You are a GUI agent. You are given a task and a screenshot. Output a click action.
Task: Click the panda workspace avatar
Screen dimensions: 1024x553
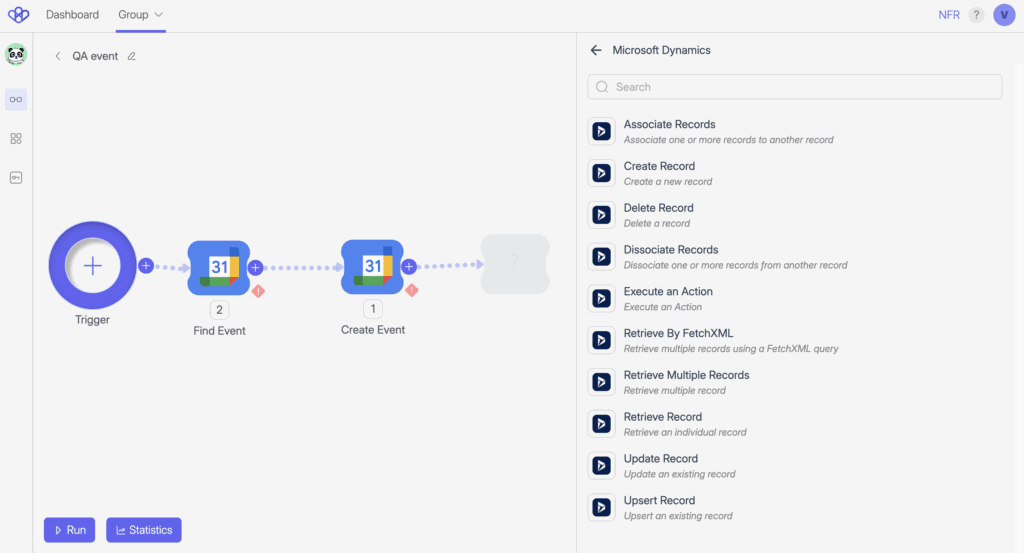[16, 55]
